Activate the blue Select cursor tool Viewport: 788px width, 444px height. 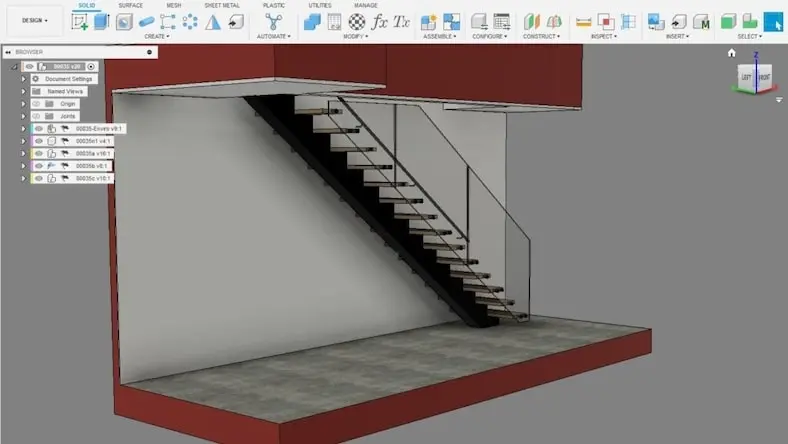click(x=773, y=22)
